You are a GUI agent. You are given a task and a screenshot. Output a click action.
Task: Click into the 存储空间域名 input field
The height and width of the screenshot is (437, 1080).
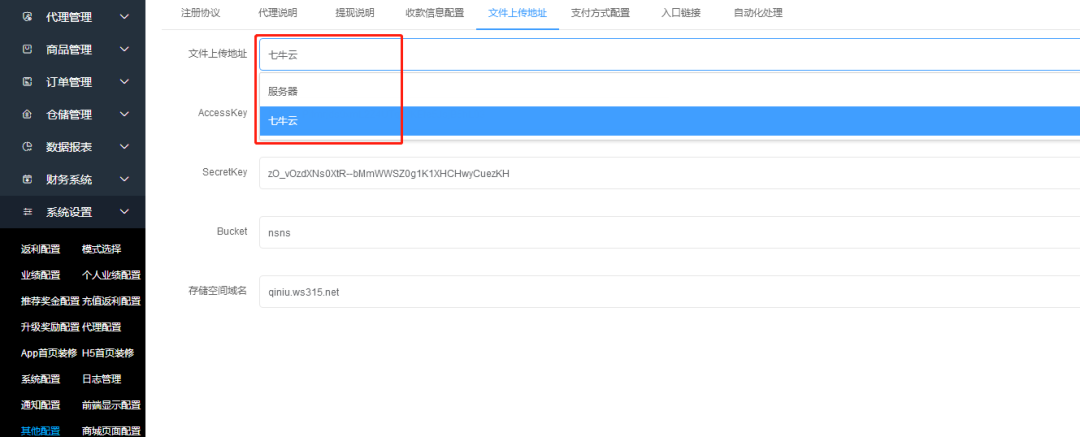tap(669, 292)
